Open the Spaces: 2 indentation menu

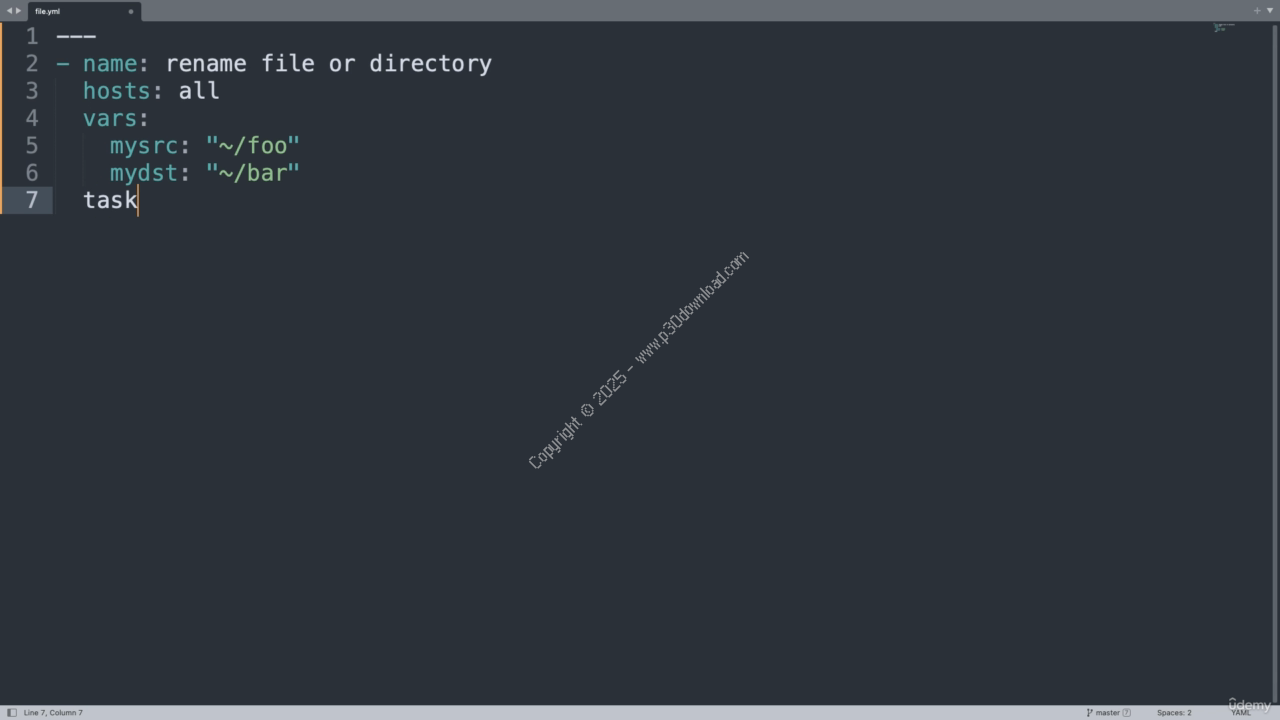pyautogui.click(x=1174, y=713)
